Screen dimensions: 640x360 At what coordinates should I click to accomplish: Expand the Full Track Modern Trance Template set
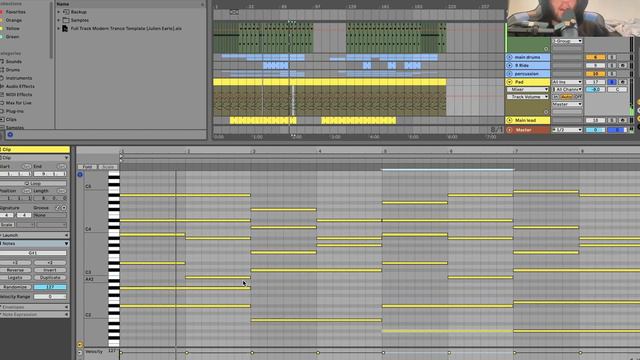pos(58,29)
